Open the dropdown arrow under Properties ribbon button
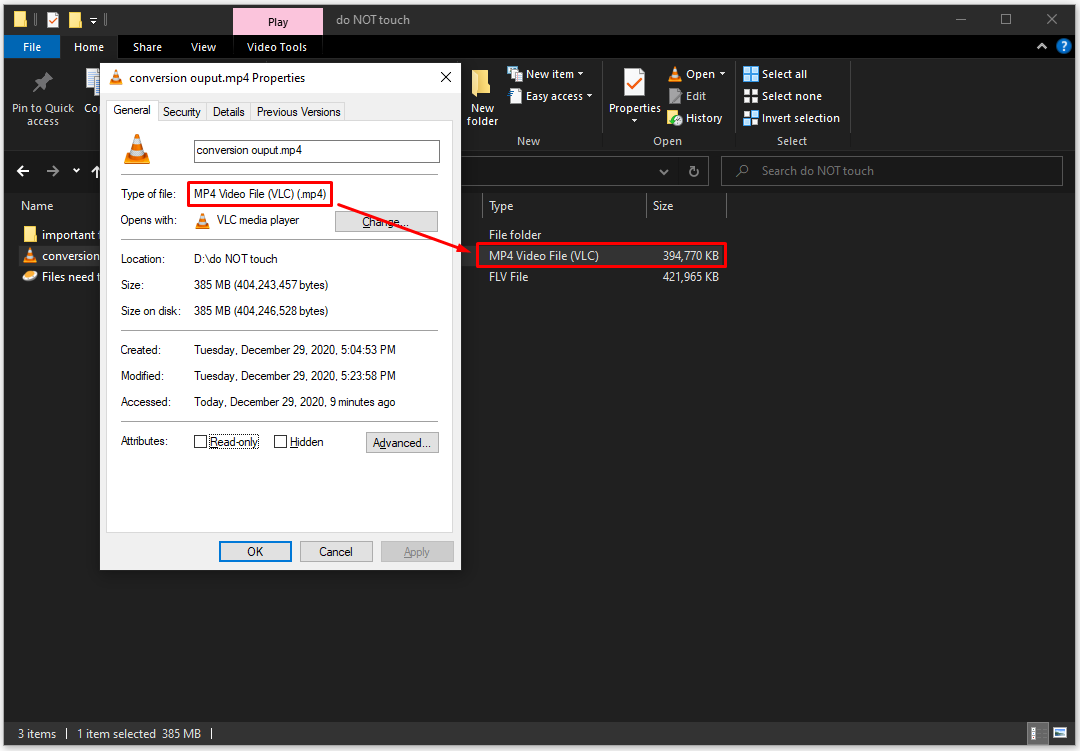 pos(634,121)
